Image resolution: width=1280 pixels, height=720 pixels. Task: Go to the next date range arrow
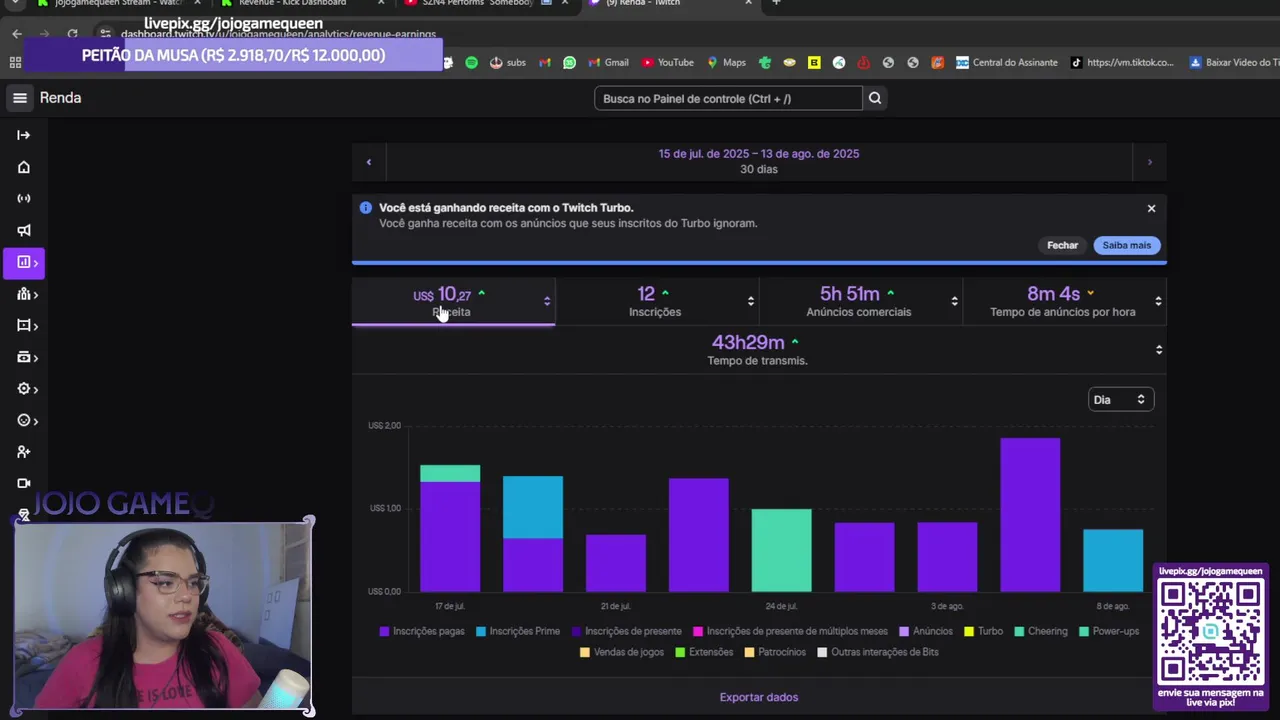tap(1149, 162)
